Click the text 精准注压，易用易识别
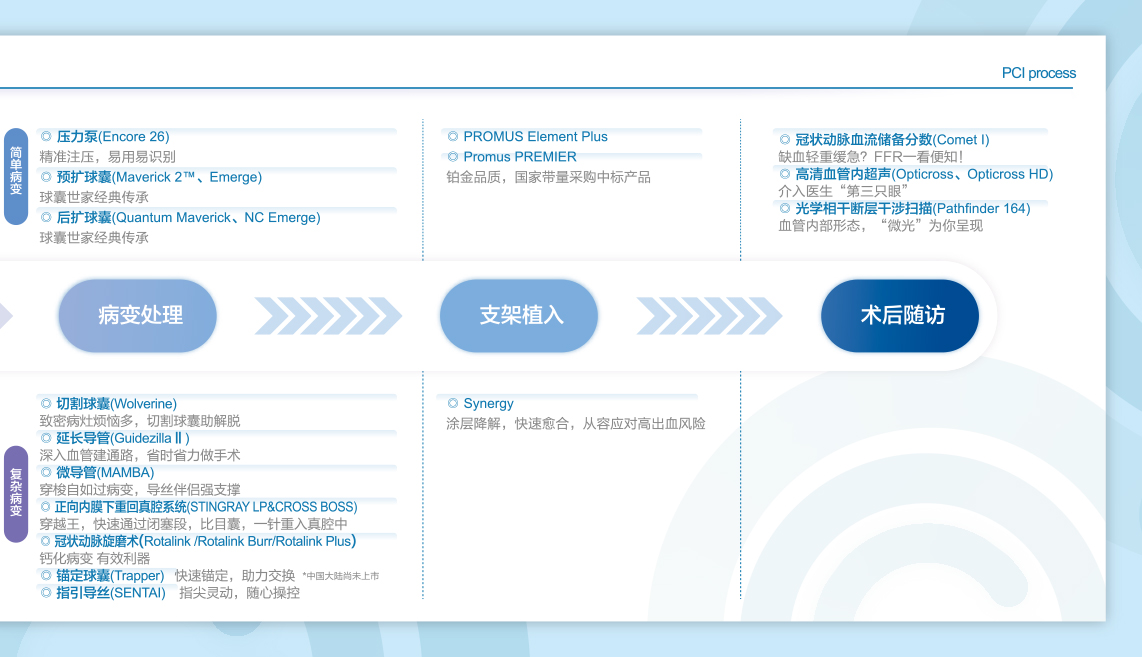The image size is (1142, 657). [x=107, y=157]
